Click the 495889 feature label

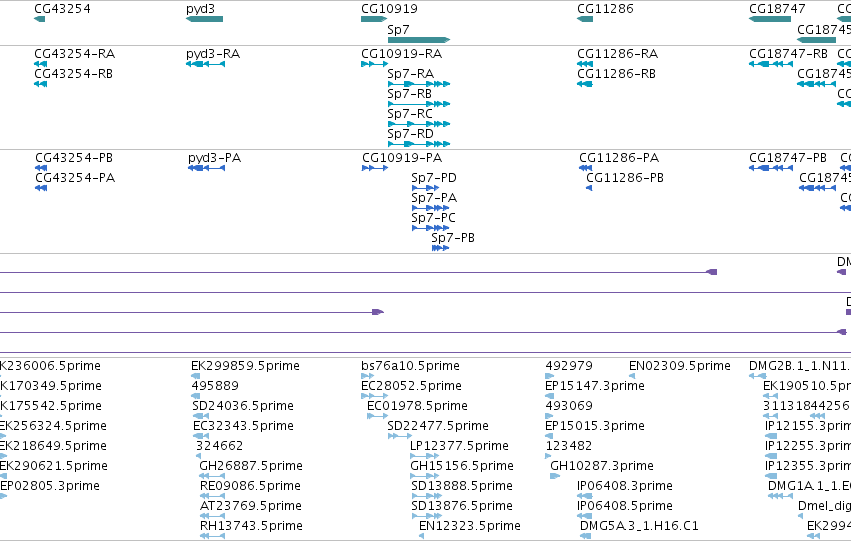[215, 386]
